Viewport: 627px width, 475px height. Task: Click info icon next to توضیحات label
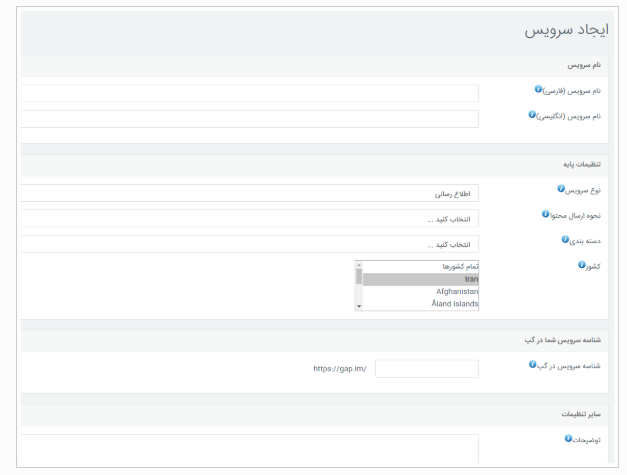568,438
